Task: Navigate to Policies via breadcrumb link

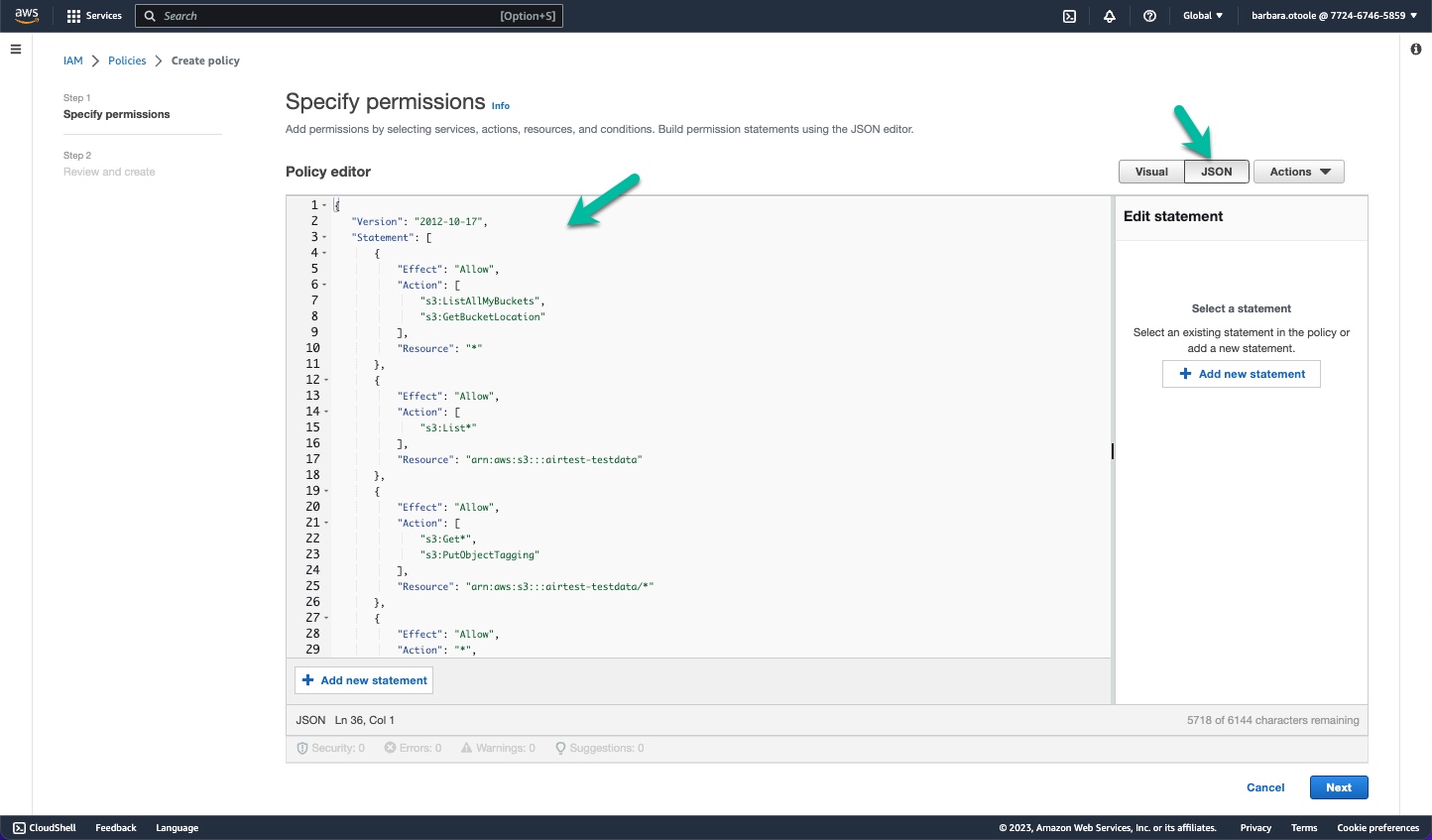Action: (126, 60)
